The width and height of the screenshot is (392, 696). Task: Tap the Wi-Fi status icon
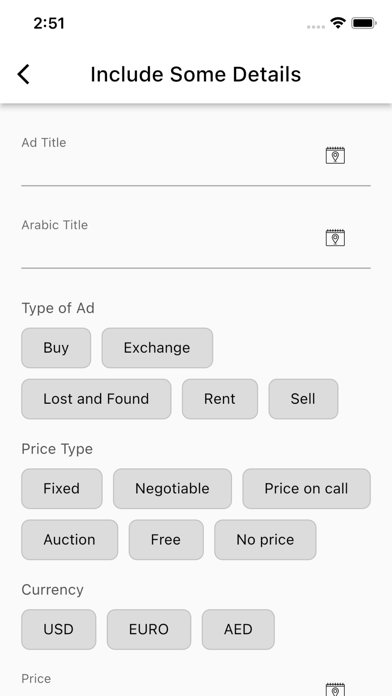coord(338,23)
